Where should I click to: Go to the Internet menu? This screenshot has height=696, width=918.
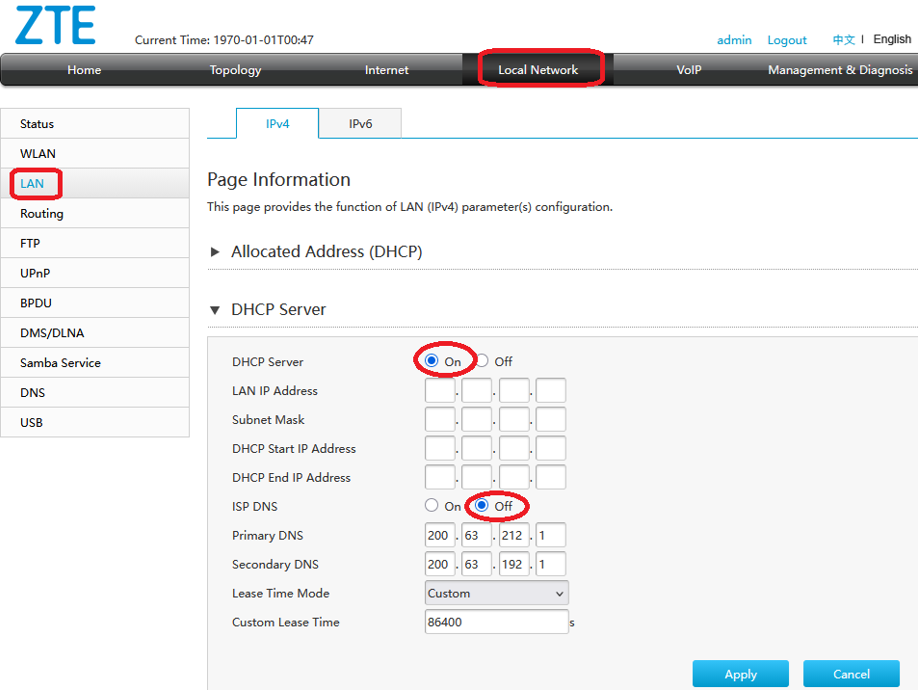tap(386, 70)
